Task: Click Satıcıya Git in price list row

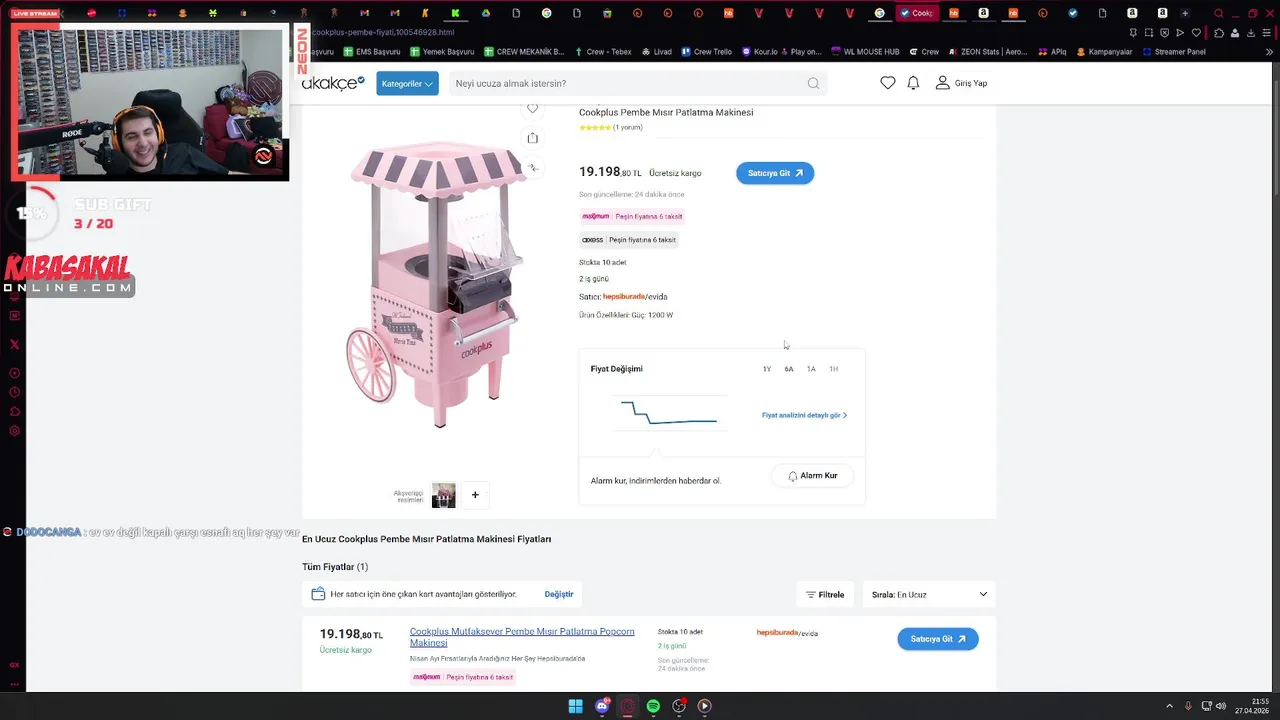Action: click(937, 639)
